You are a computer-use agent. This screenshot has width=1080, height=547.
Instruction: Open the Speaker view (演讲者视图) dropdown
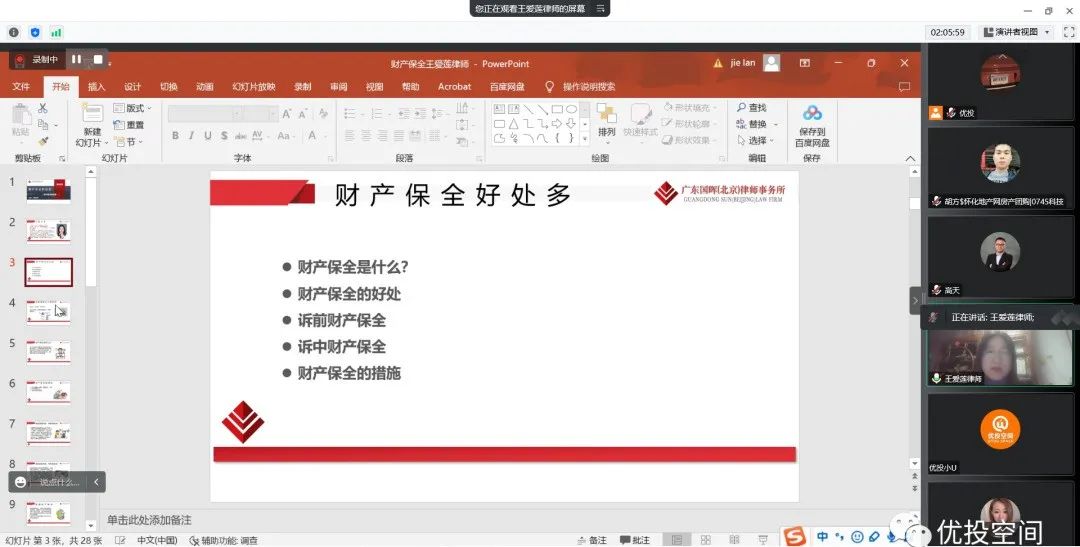[1016, 32]
